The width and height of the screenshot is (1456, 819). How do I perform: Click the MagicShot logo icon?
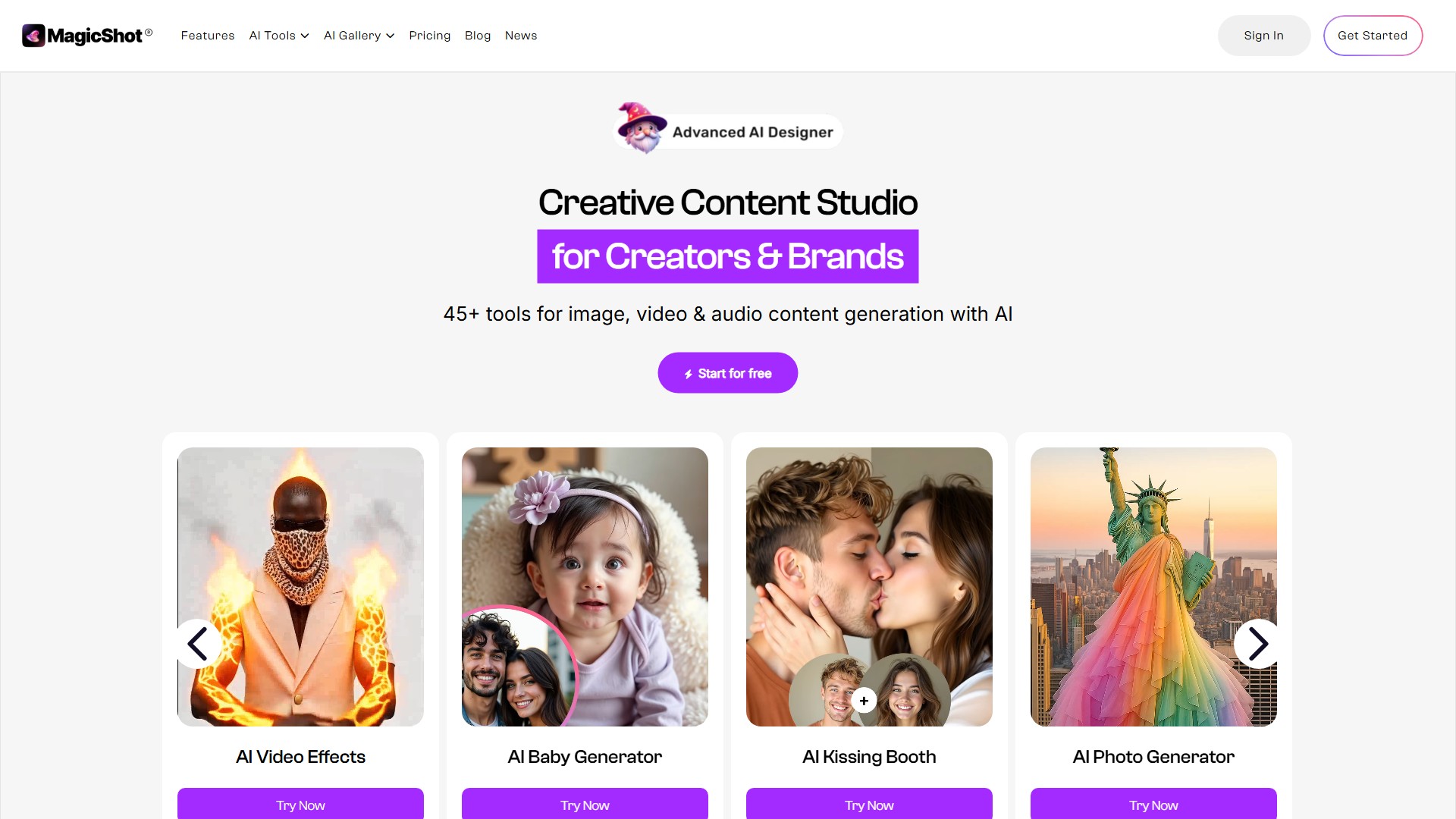(x=33, y=36)
